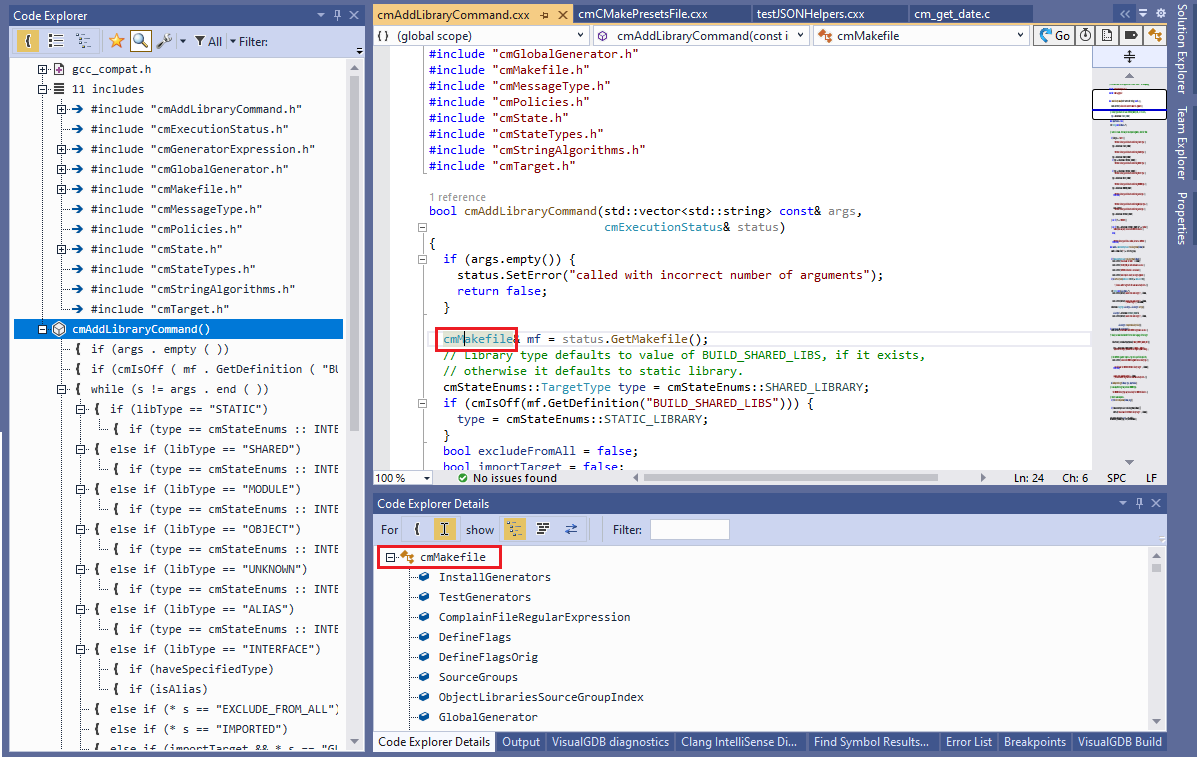Click the editor split-window handle icon

point(1129,56)
